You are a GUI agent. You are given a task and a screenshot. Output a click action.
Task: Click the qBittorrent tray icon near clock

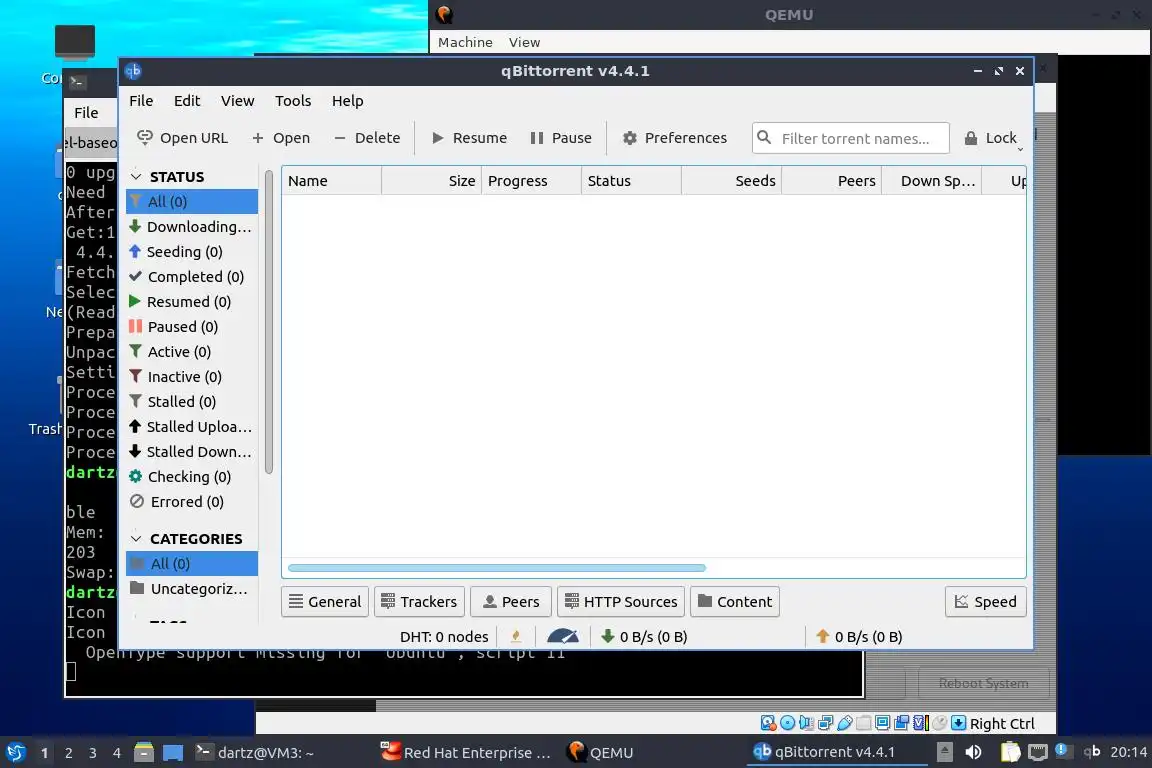(x=1092, y=751)
